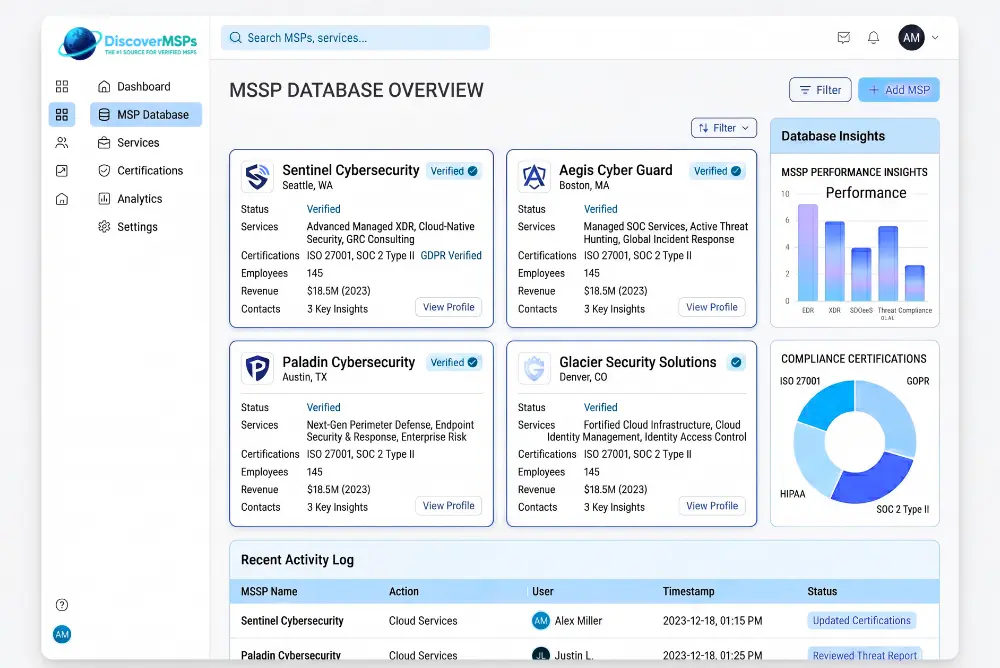Click the Glacier Security Solutions verified checkmark
The height and width of the screenshot is (668, 1000).
[x=736, y=362]
